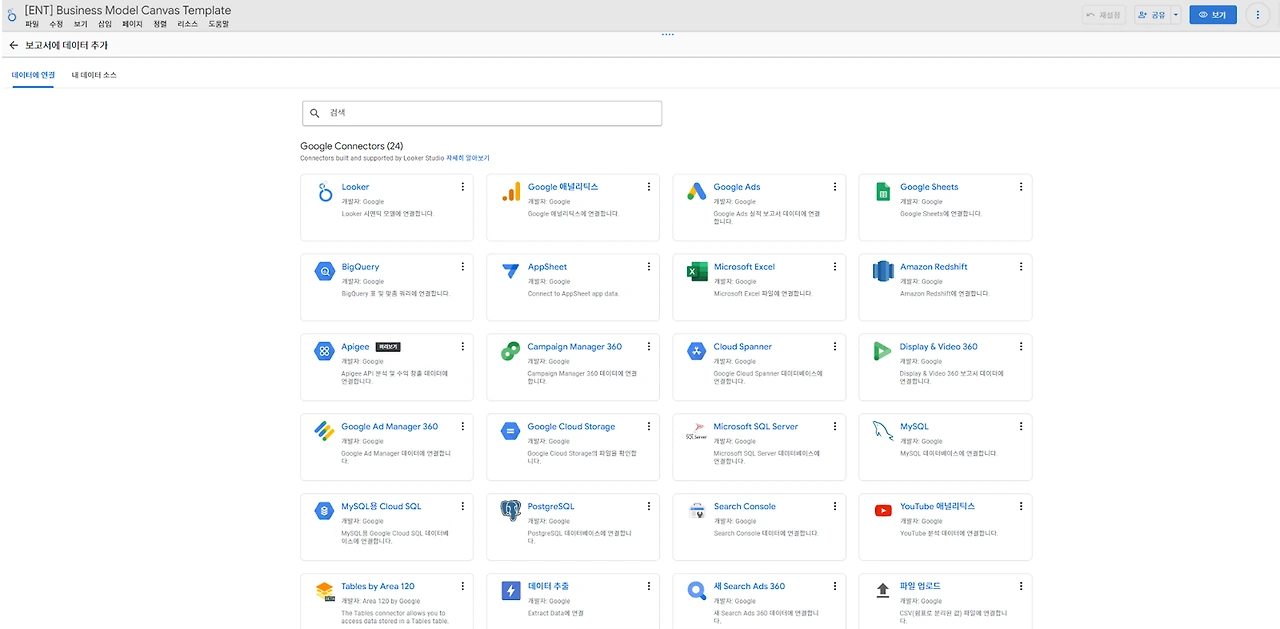
Task: Click the AppSheet connector icon
Action: pos(511,271)
